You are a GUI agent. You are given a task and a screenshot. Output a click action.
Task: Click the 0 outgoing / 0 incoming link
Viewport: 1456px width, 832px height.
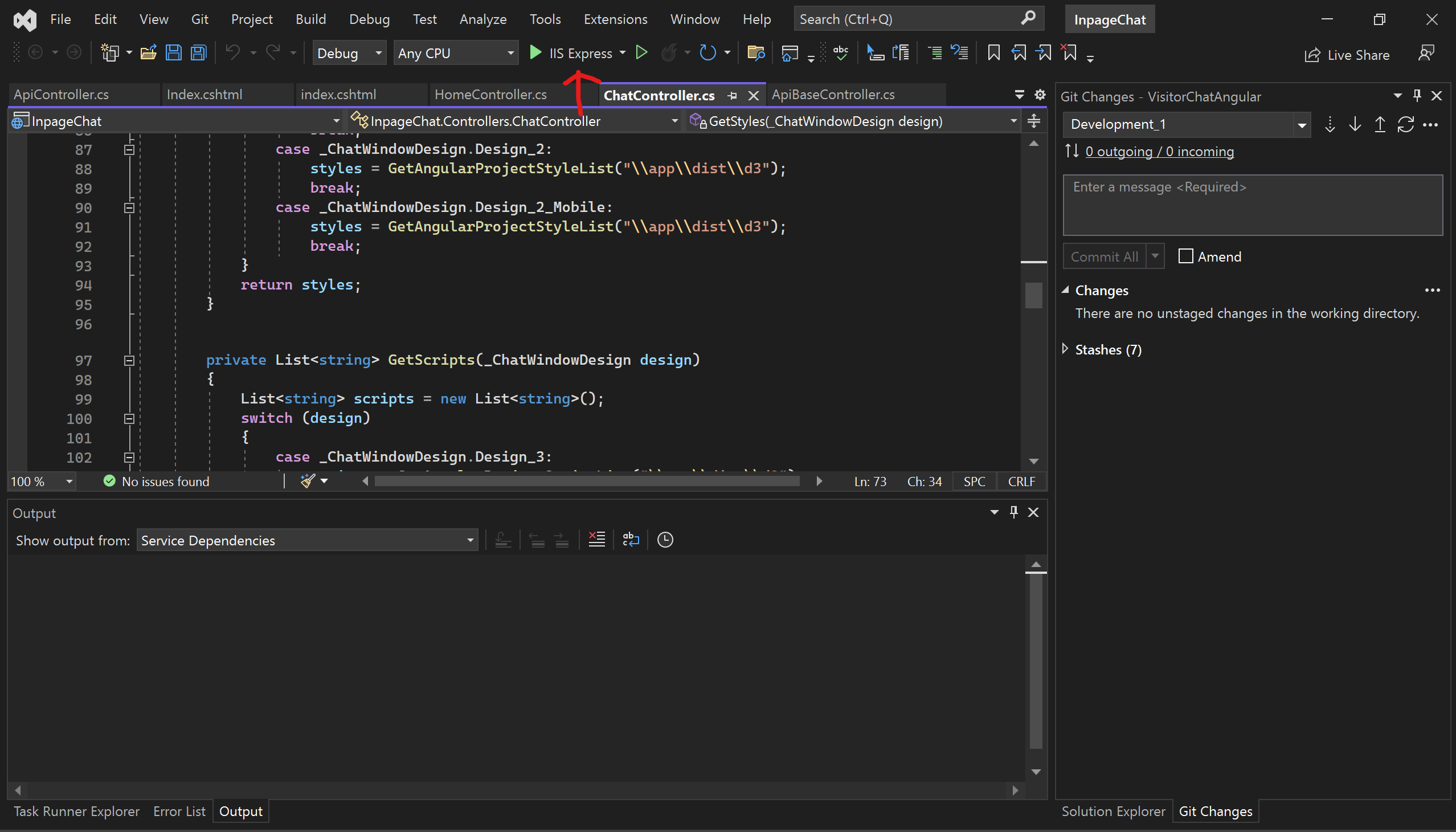pos(1159,152)
